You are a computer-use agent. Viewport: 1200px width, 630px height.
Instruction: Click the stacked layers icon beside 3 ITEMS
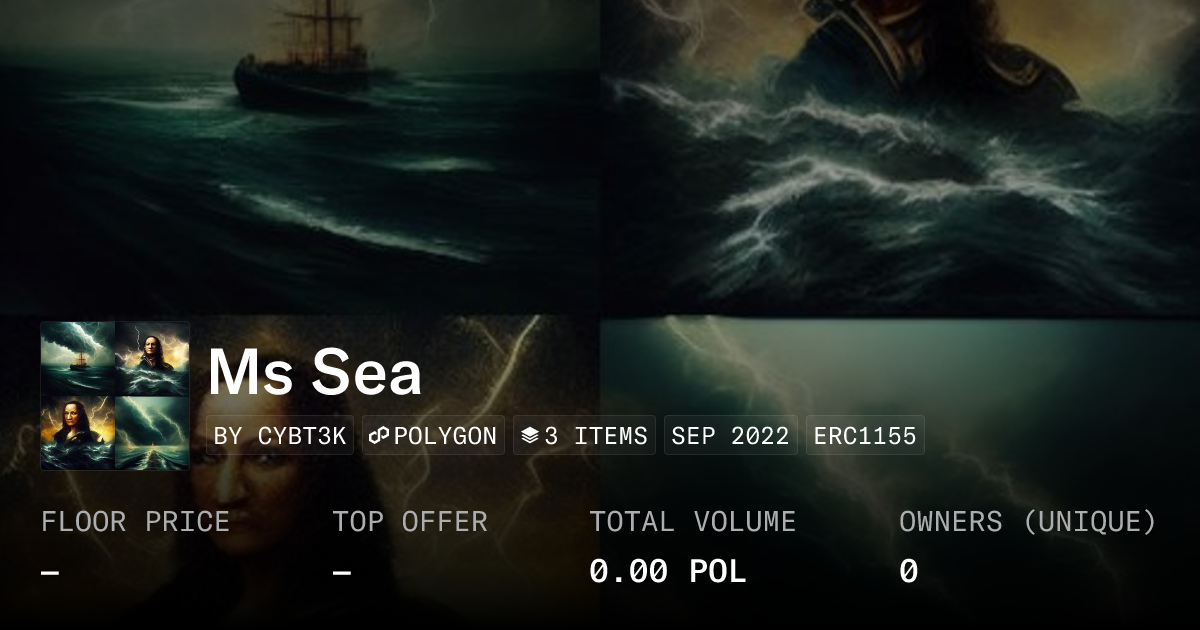(x=530, y=436)
